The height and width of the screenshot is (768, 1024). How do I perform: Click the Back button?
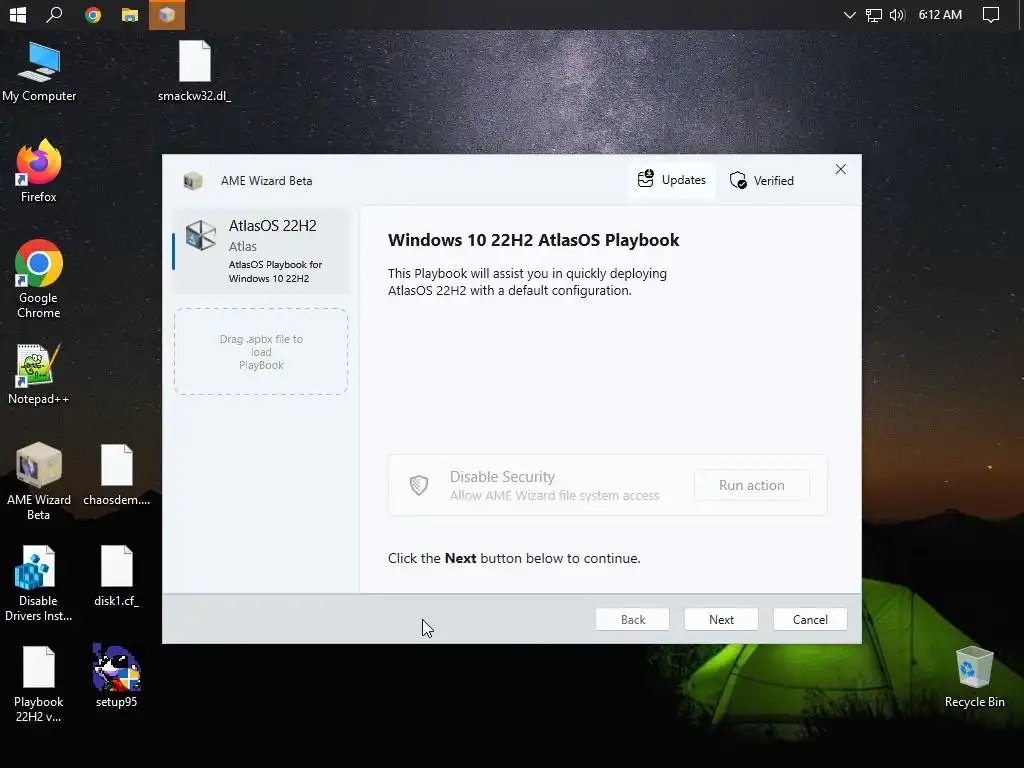click(632, 620)
